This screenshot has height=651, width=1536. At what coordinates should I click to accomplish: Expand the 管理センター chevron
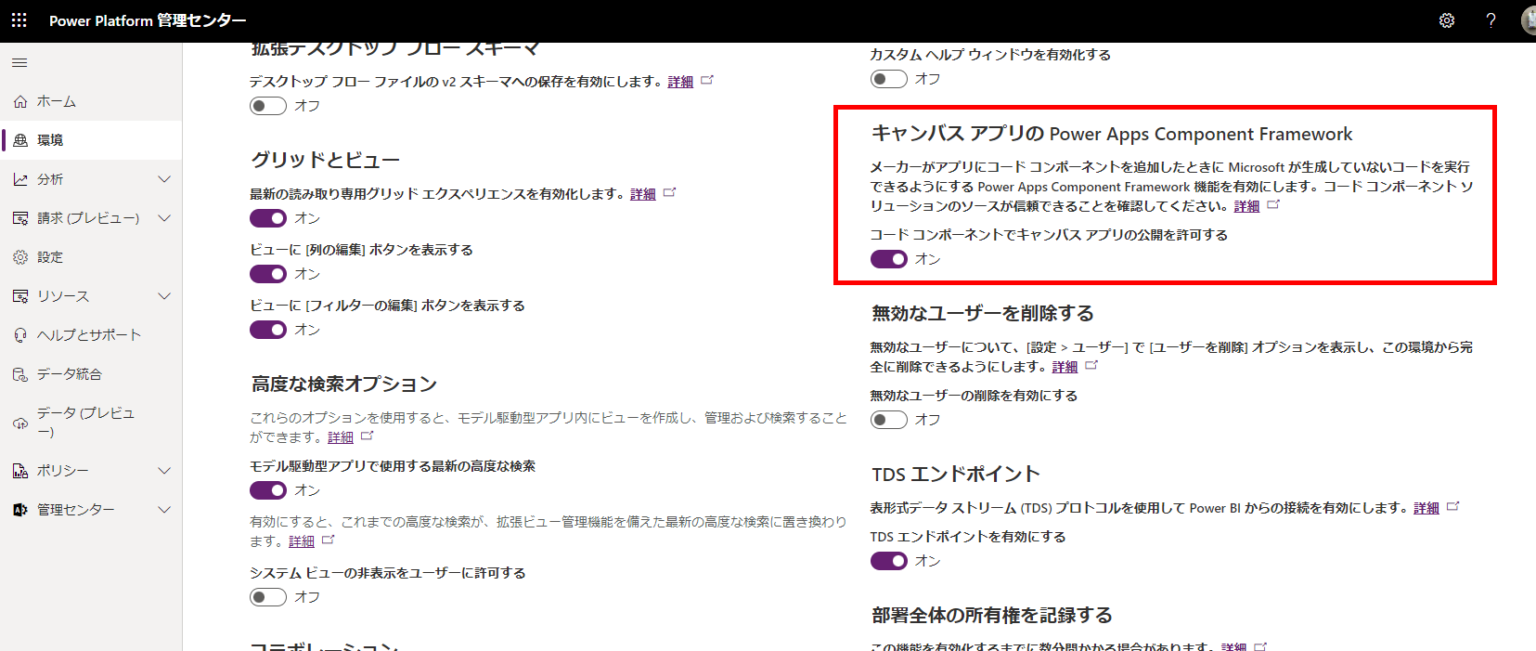coord(165,510)
